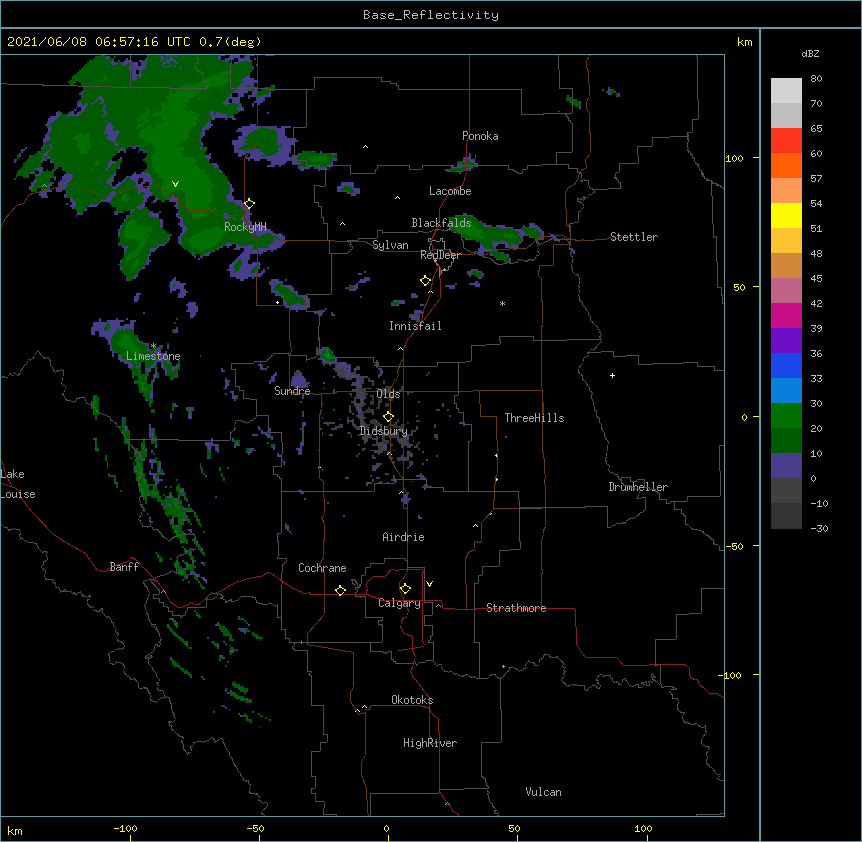
Task: Select the yellow diamond marker below RedDeer
Action: [x=426, y=281]
